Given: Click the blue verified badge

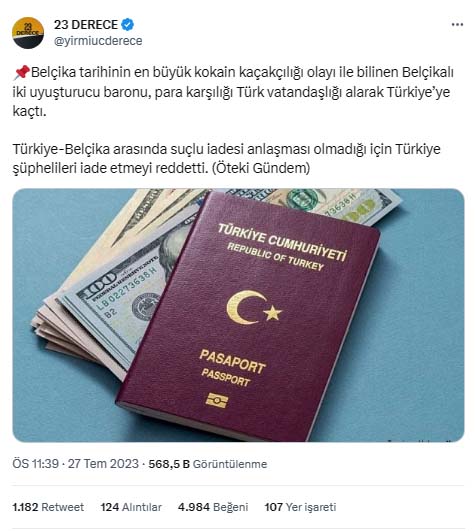Looking at the screenshot, I should [128, 25].
